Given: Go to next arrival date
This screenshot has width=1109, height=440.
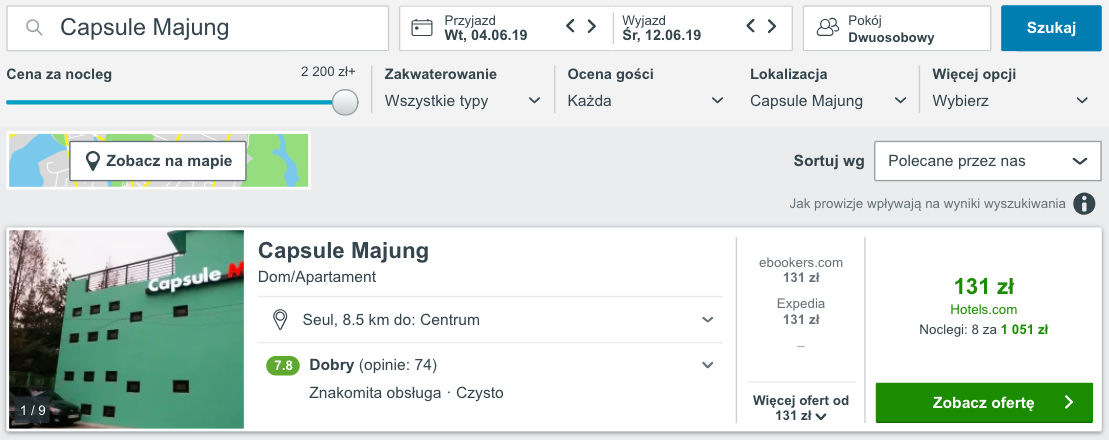Looking at the screenshot, I should point(592,27).
